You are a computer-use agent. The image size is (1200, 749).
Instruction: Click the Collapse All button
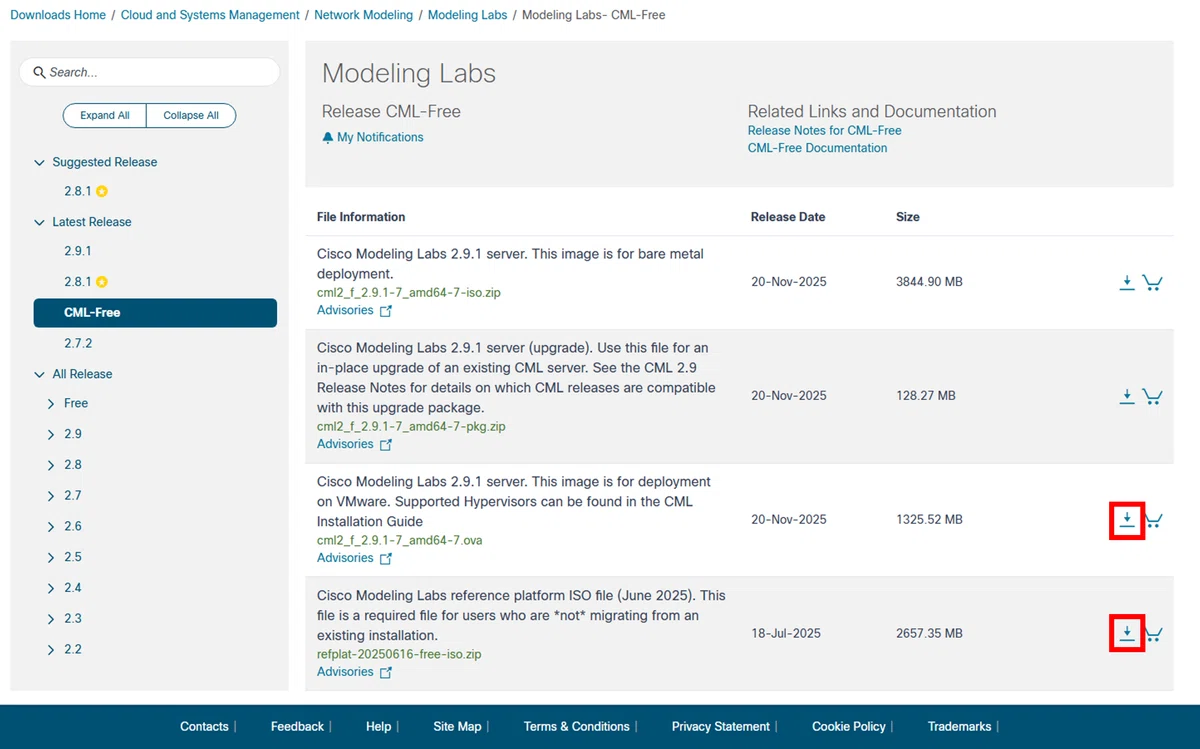[x=191, y=116]
